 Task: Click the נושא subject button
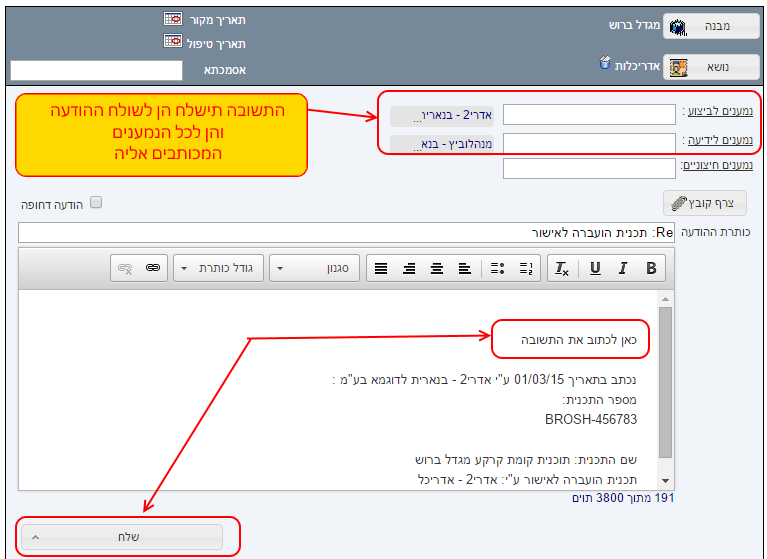pyautogui.click(x=705, y=67)
